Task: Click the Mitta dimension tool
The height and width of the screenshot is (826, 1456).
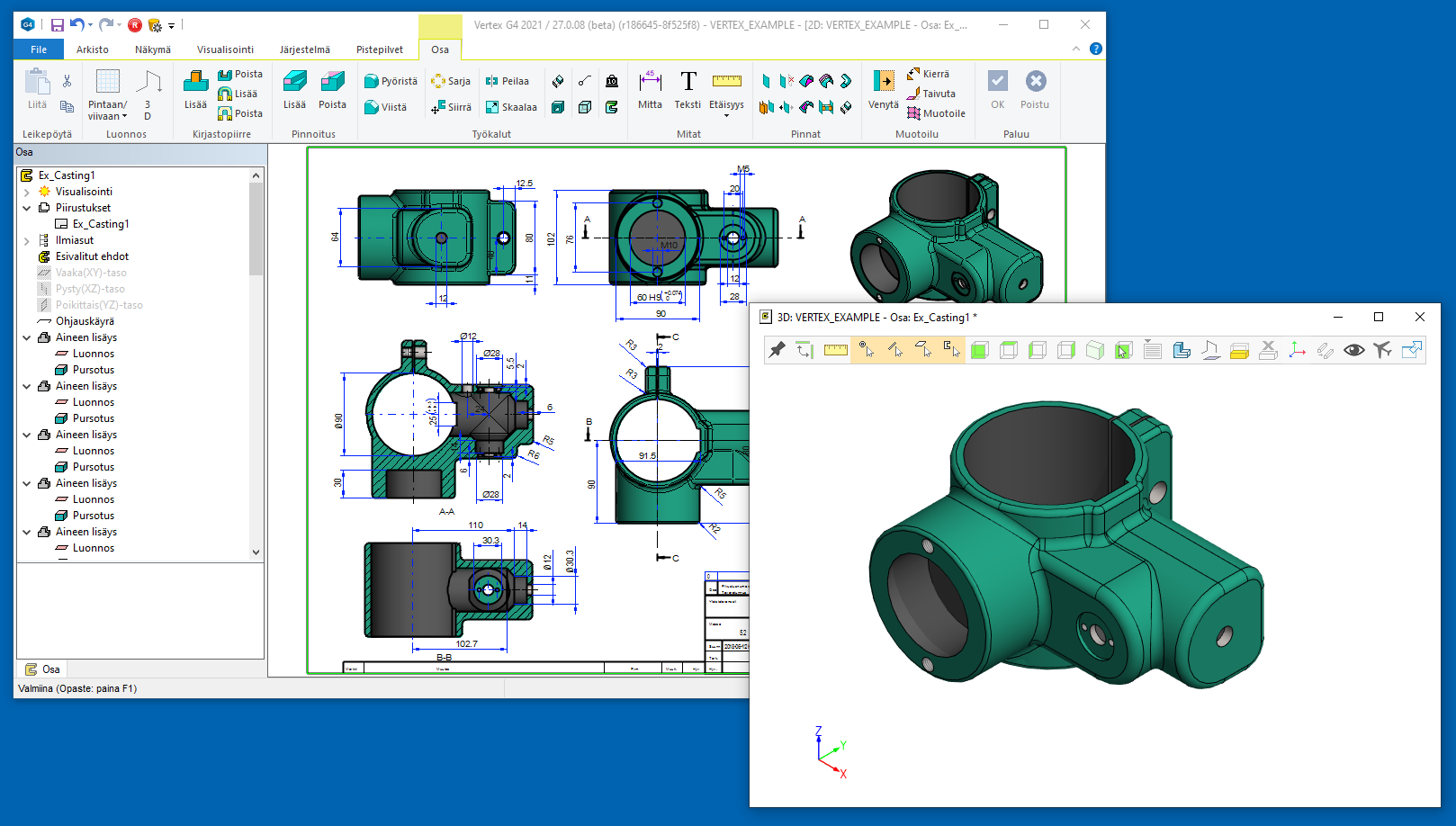Action: [x=650, y=90]
